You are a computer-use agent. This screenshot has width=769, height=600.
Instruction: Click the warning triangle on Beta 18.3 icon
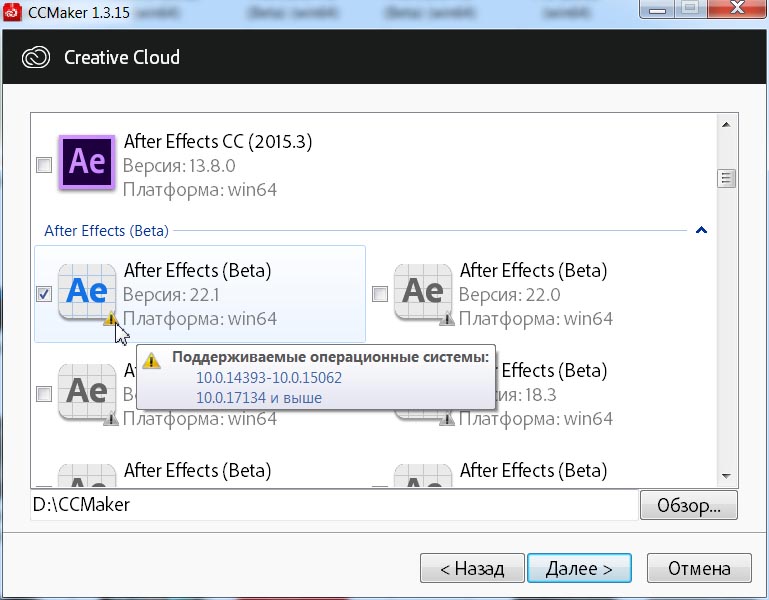447,418
